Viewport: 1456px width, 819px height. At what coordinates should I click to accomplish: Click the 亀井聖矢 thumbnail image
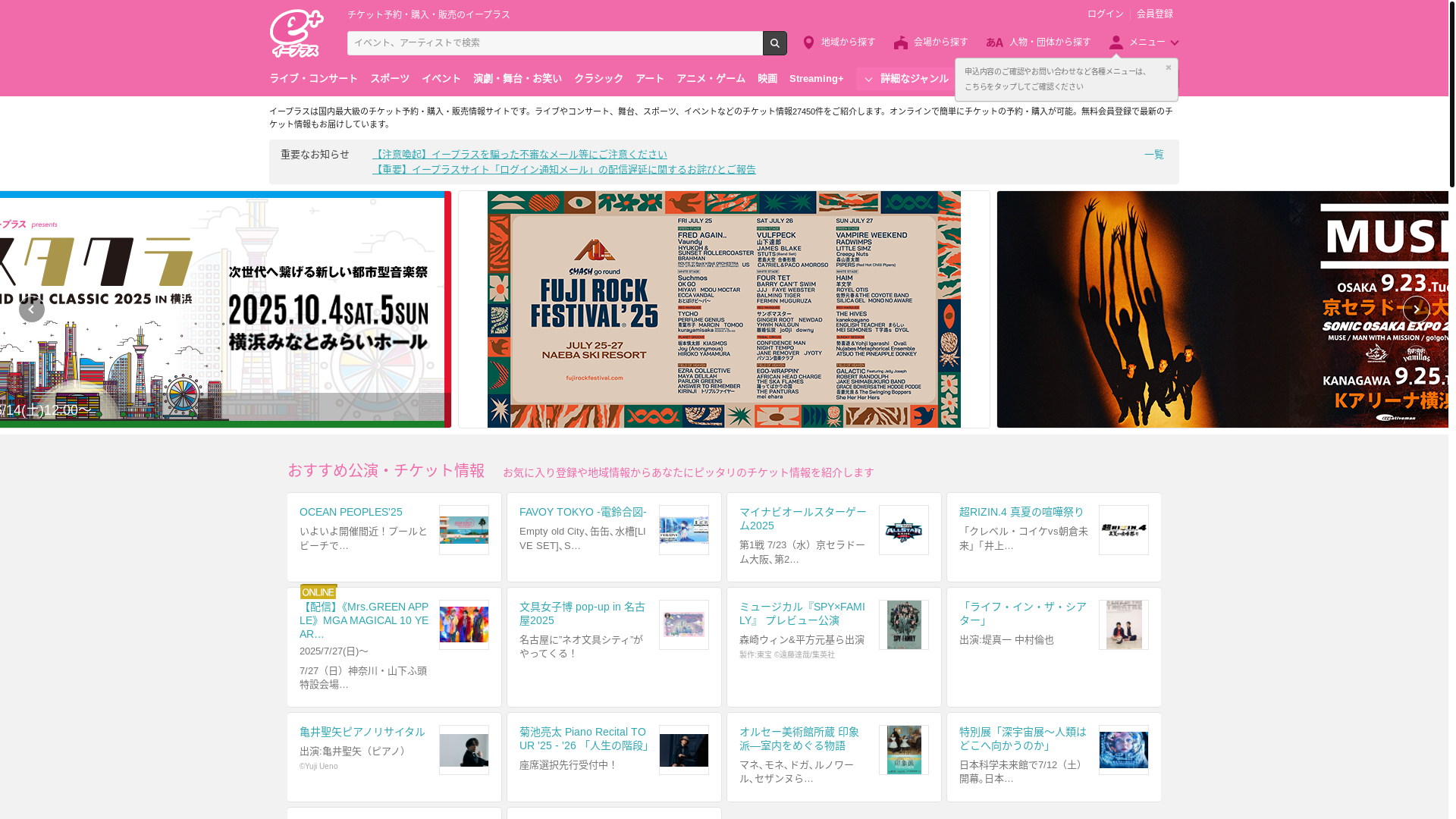click(464, 750)
